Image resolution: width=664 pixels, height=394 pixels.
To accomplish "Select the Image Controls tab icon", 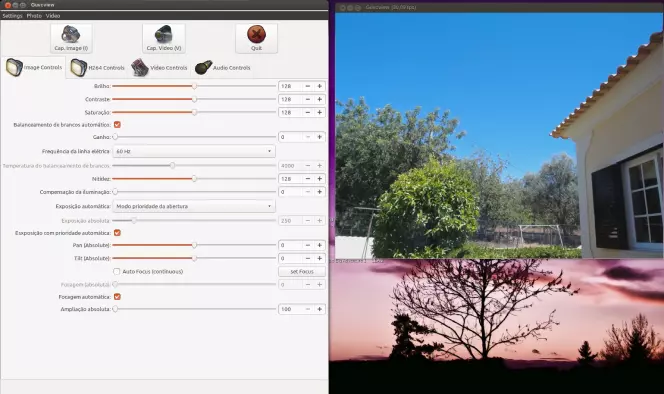I will [x=14, y=67].
